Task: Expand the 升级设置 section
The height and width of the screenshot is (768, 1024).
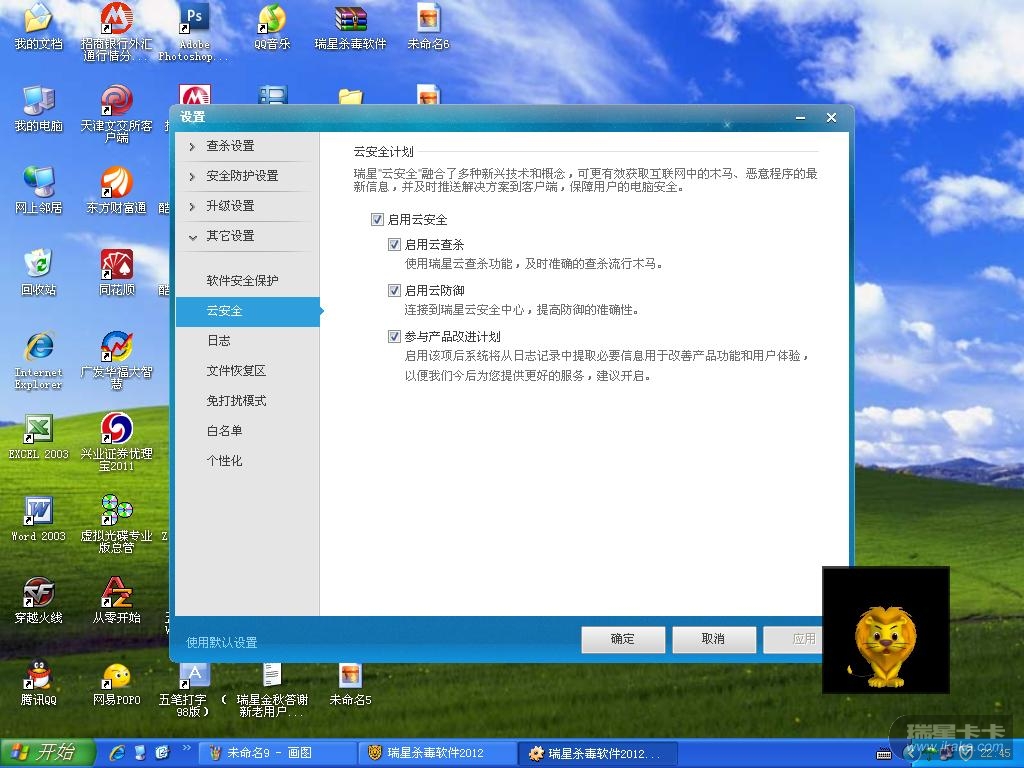Action: [248, 206]
